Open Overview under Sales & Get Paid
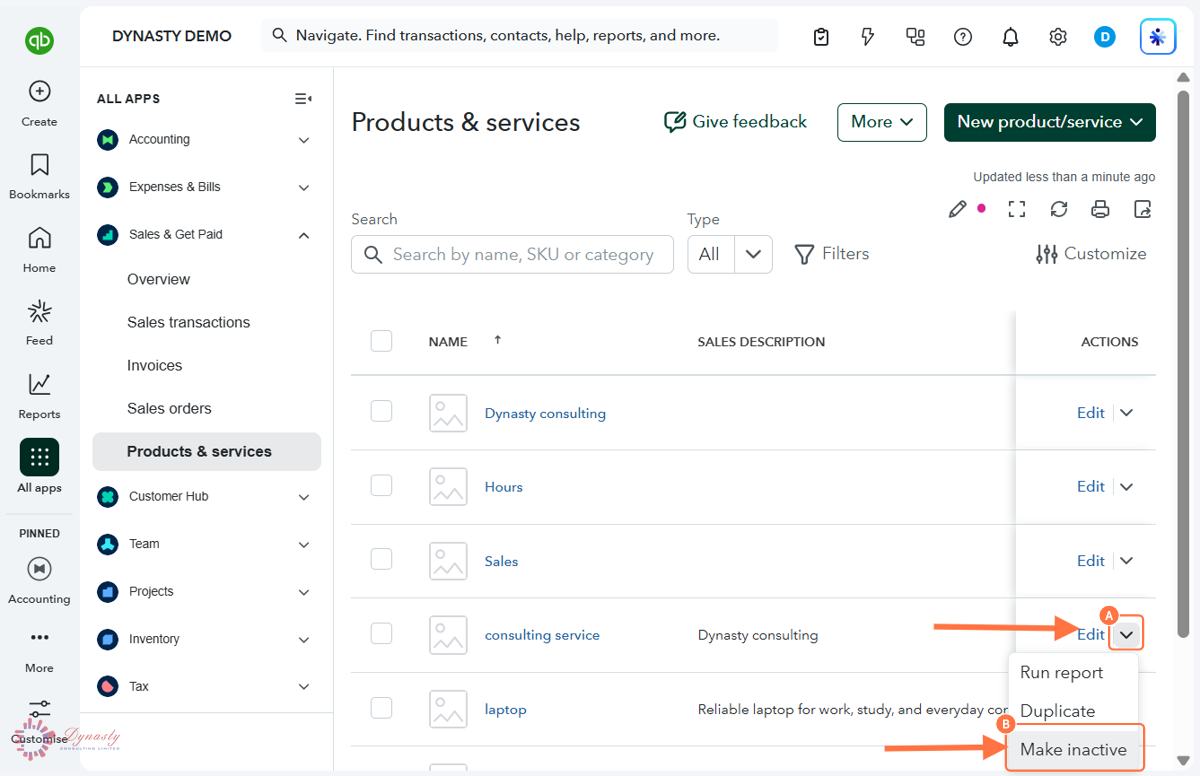This screenshot has height=776, width=1200. point(158,279)
